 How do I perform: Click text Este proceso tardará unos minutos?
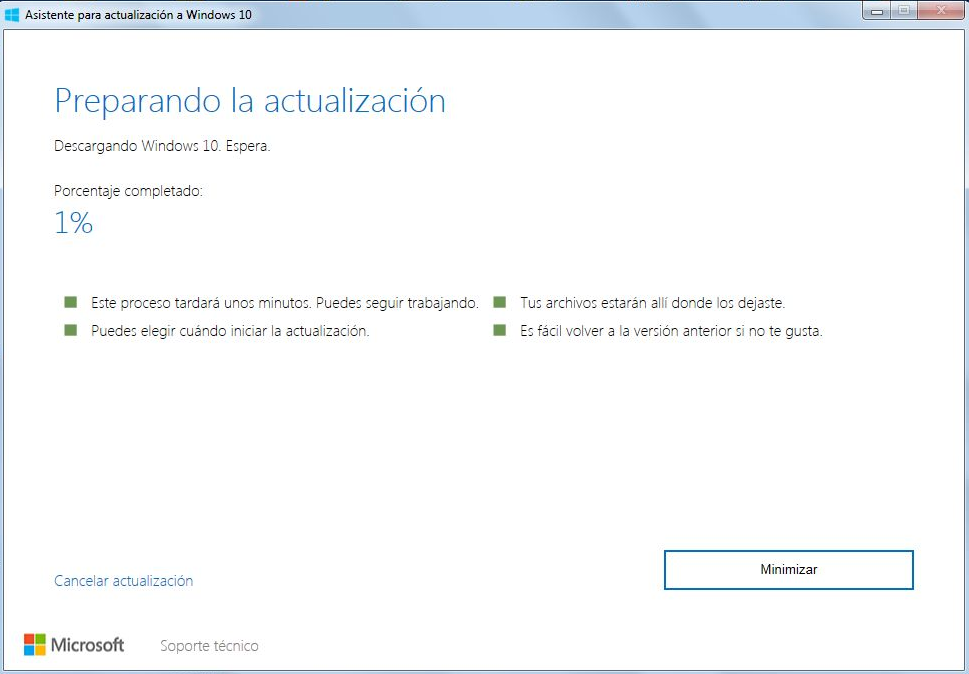201,303
